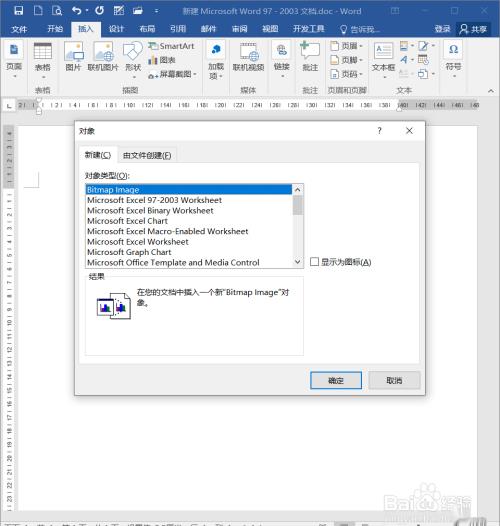Viewport: 500px width, 526px height.
Task: Select Microsoft Excel Macro-Enabled Worksheet
Action: [189, 231]
